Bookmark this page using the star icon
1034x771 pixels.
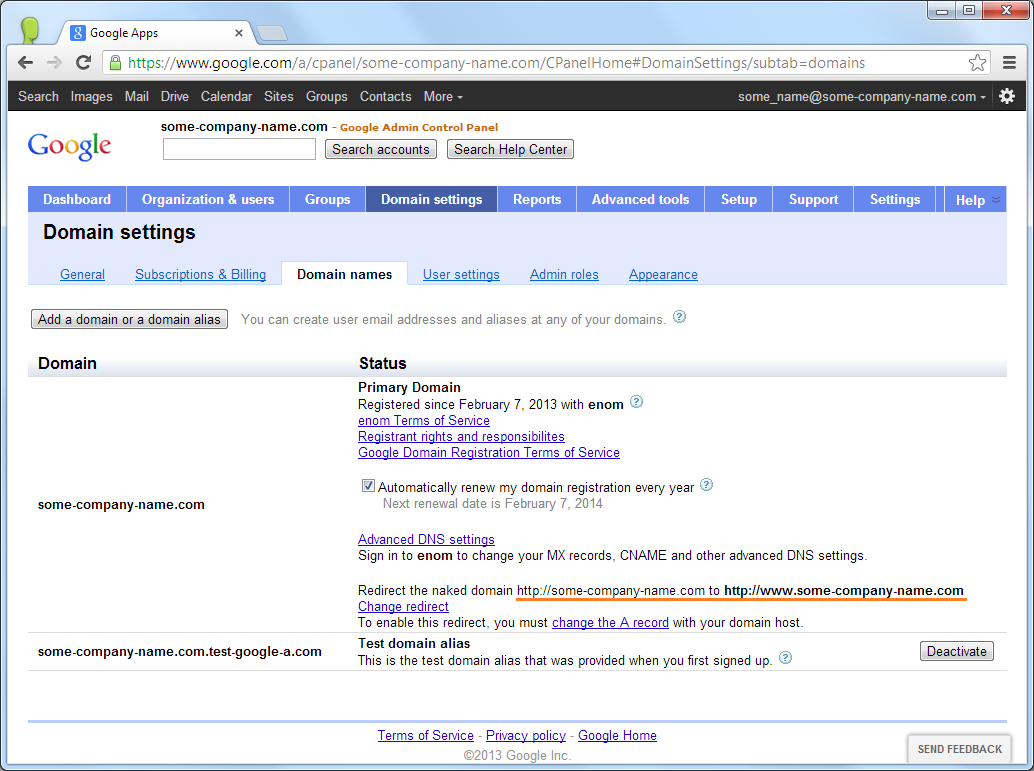pyautogui.click(x=977, y=61)
